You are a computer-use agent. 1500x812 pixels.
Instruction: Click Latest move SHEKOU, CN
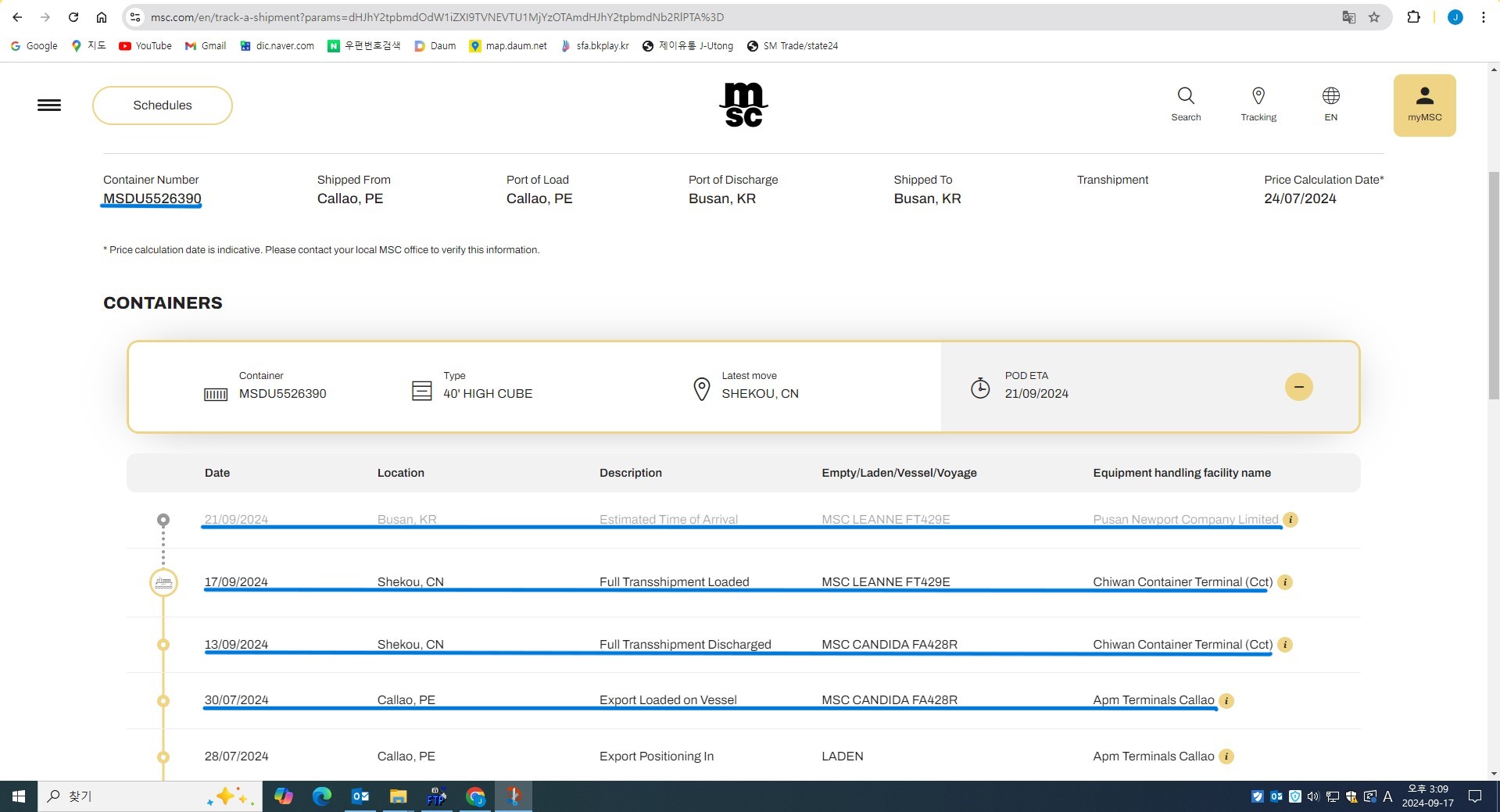click(760, 394)
